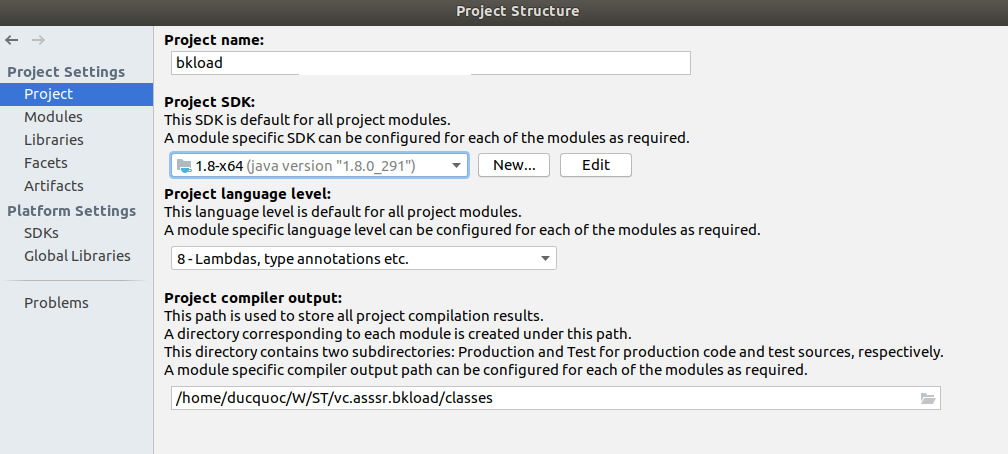This screenshot has height=454, width=1008.
Task: Click the Edit SDK button
Action: pyautogui.click(x=596, y=165)
